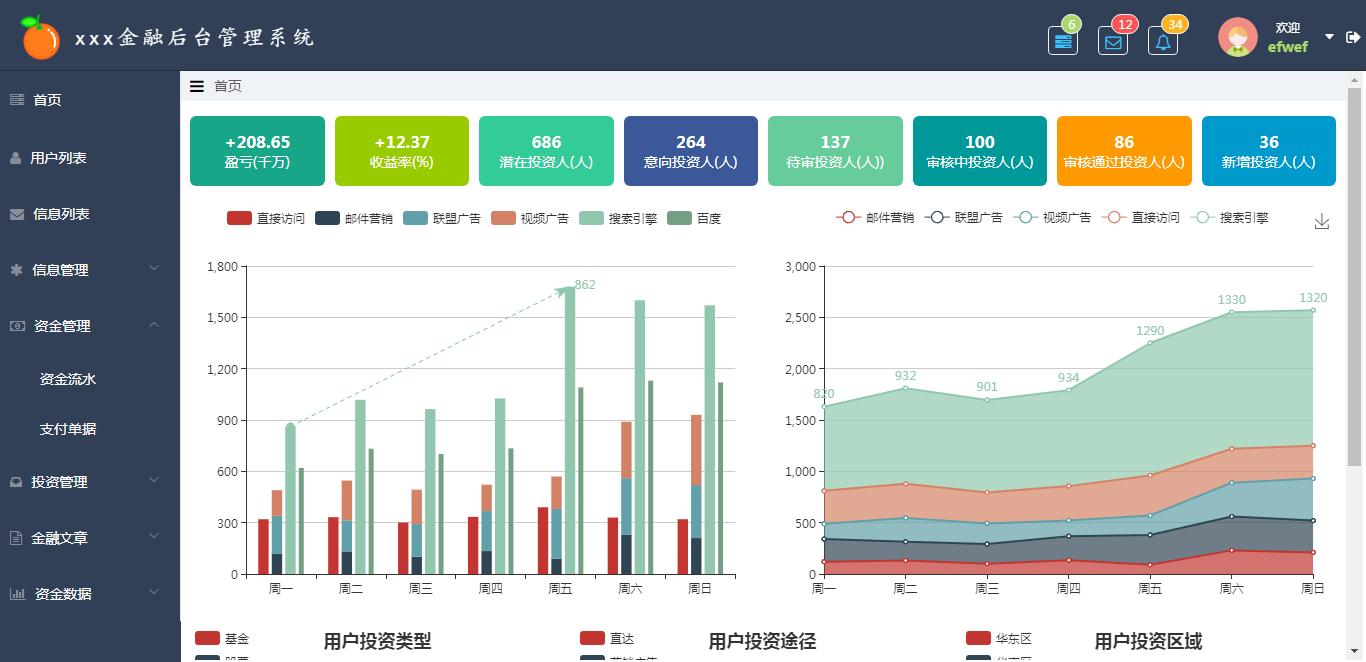The image size is (1366, 662).
Task: Select 支付单据 submenu item
Action: (x=68, y=429)
